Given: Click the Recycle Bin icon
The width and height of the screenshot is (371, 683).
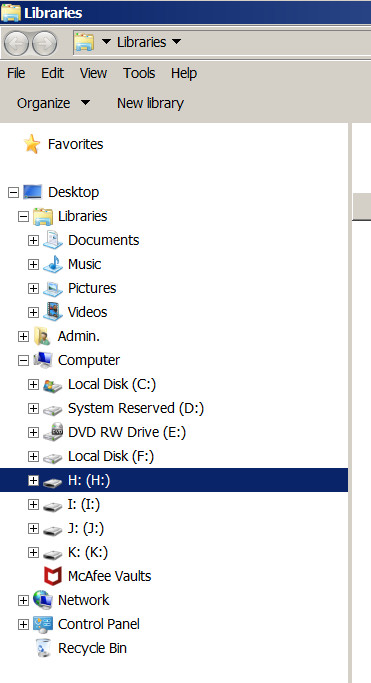Looking at the screenshot, I should point(43,648).
